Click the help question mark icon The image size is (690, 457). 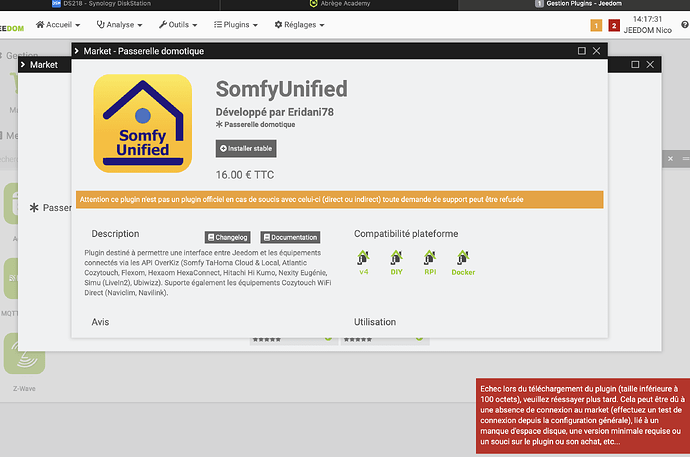[685, 25]
